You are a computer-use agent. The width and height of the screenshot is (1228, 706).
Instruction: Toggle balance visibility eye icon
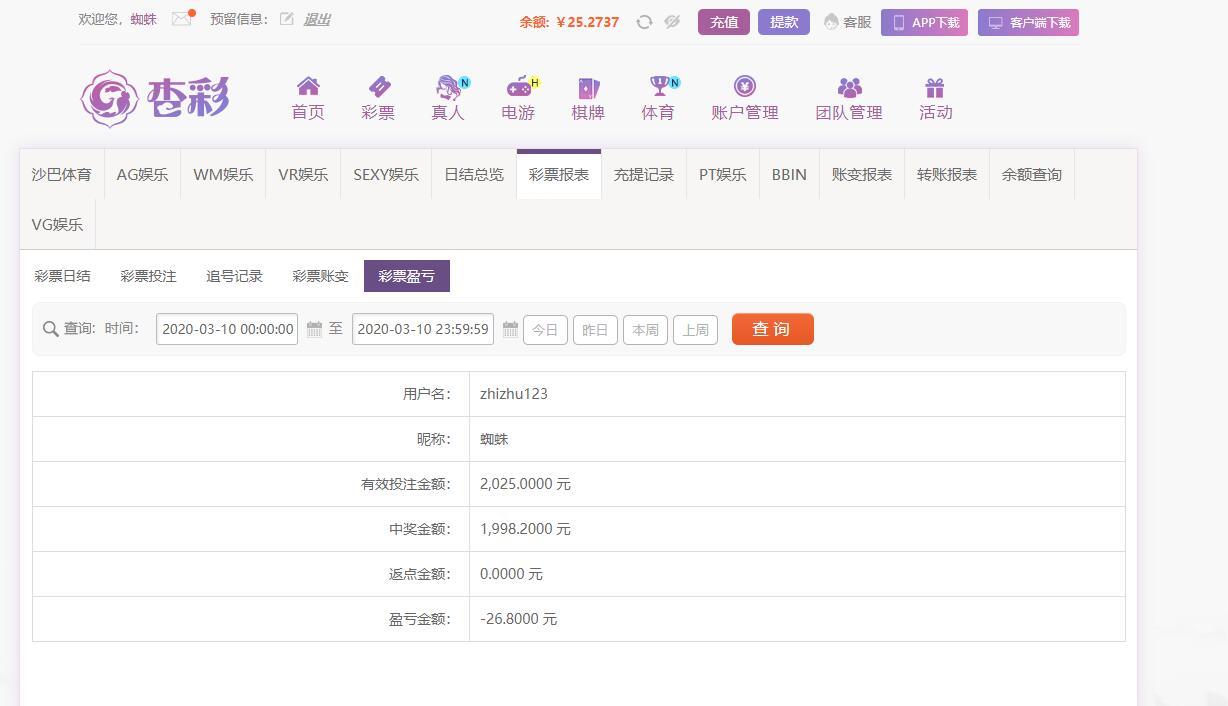(672, 22)
